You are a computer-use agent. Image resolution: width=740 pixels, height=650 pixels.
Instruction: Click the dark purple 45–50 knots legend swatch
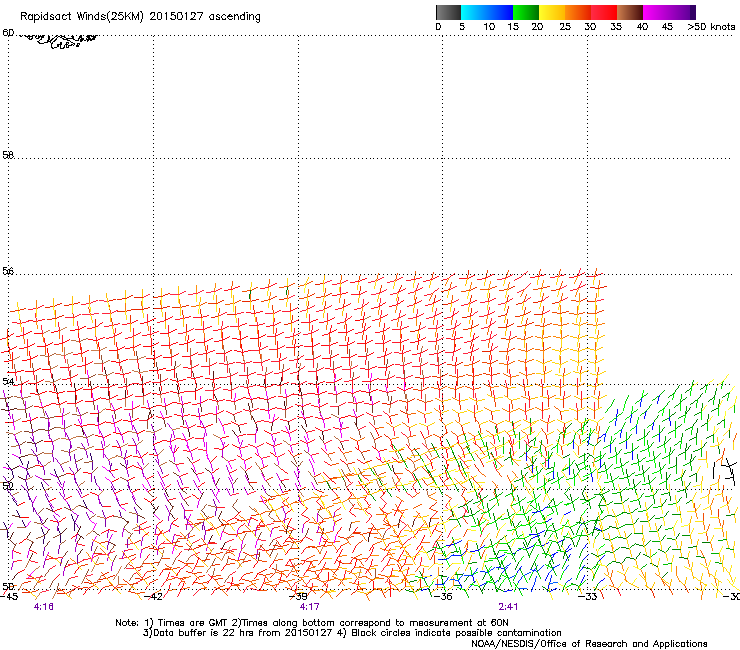coord(682,12)
